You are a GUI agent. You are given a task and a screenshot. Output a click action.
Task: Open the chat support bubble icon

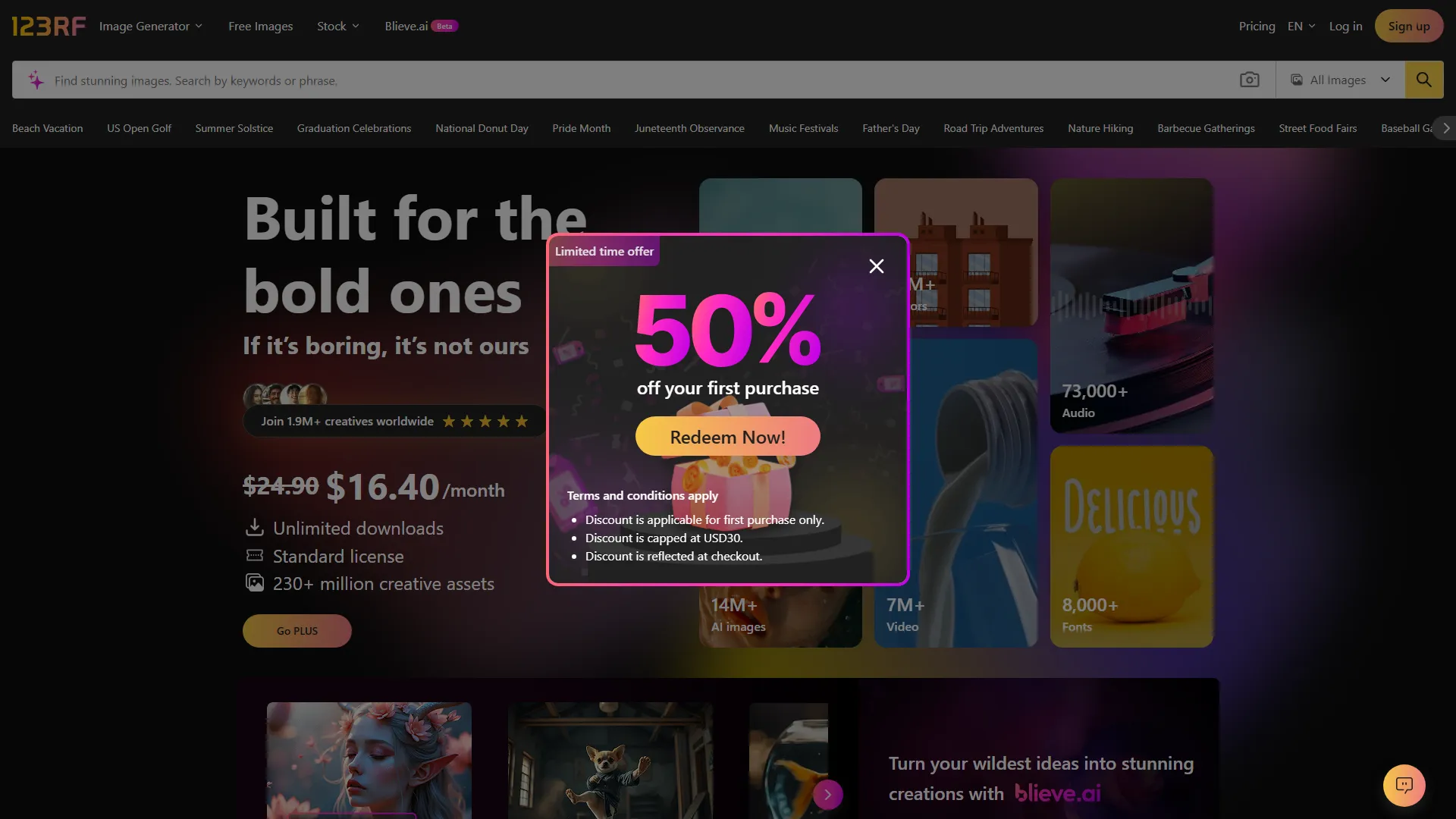point(1404,785)
